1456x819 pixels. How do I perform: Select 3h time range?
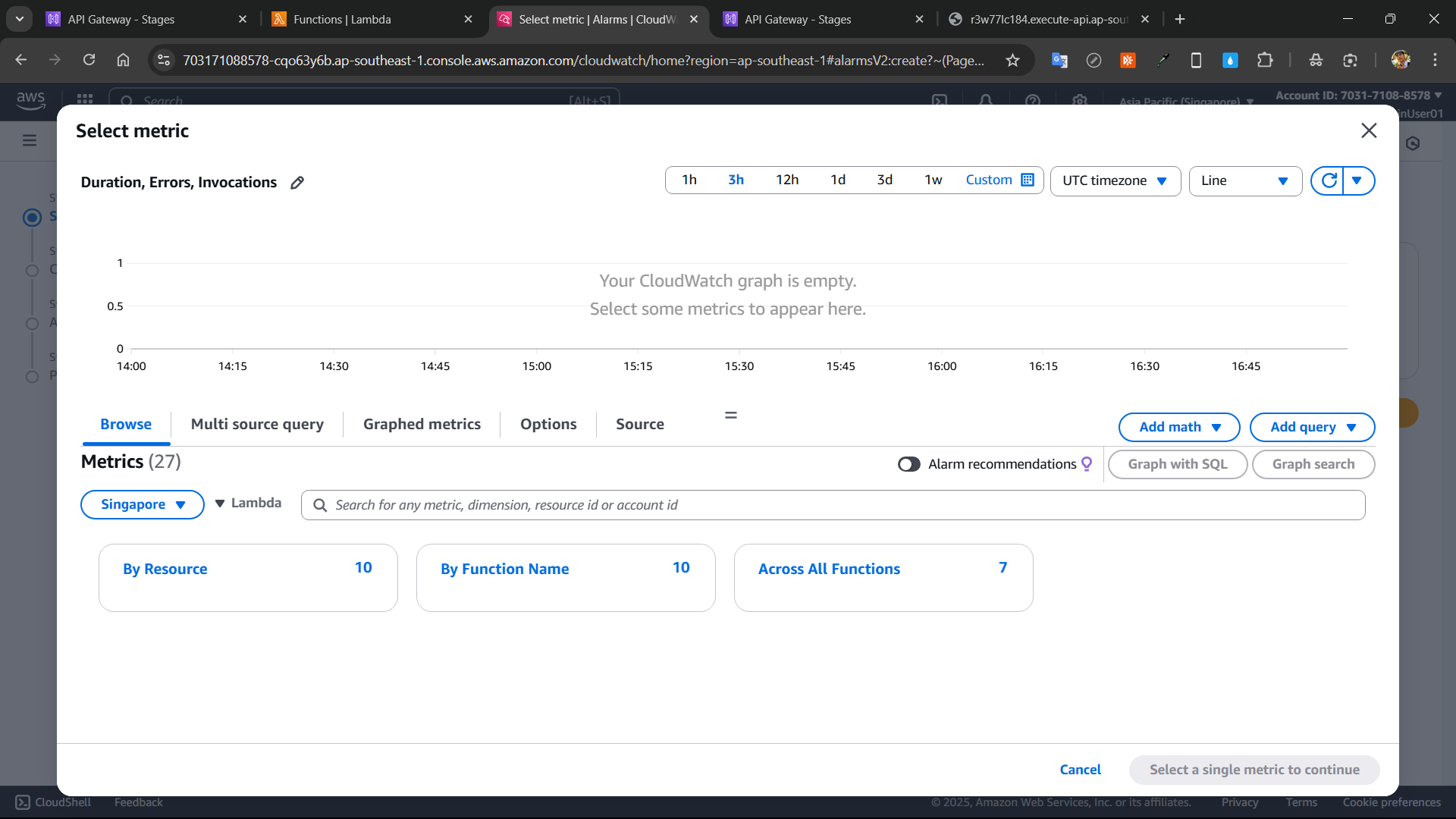click(736, 180)
